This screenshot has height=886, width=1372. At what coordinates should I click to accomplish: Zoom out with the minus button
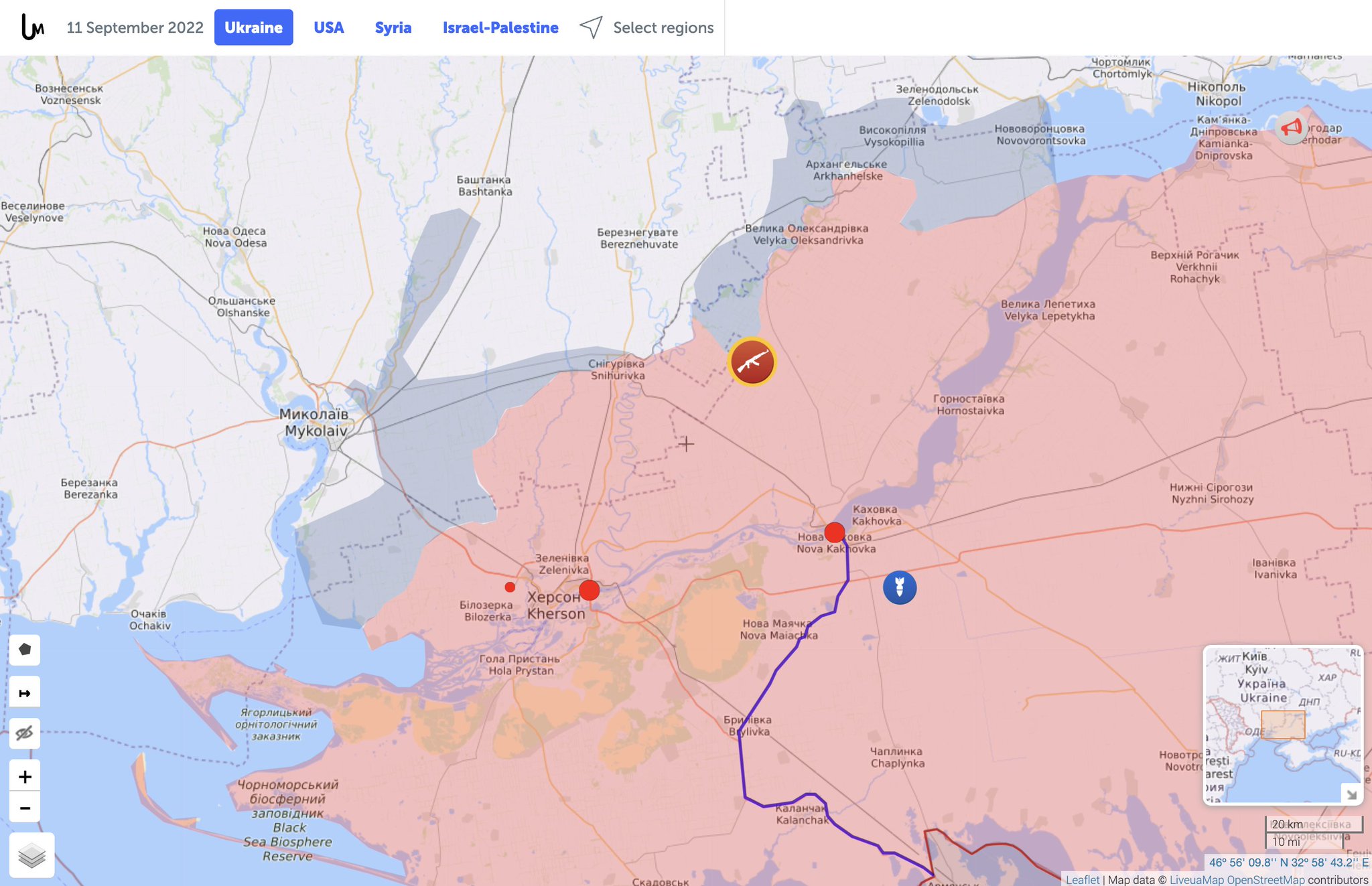(x=25, y=808)
